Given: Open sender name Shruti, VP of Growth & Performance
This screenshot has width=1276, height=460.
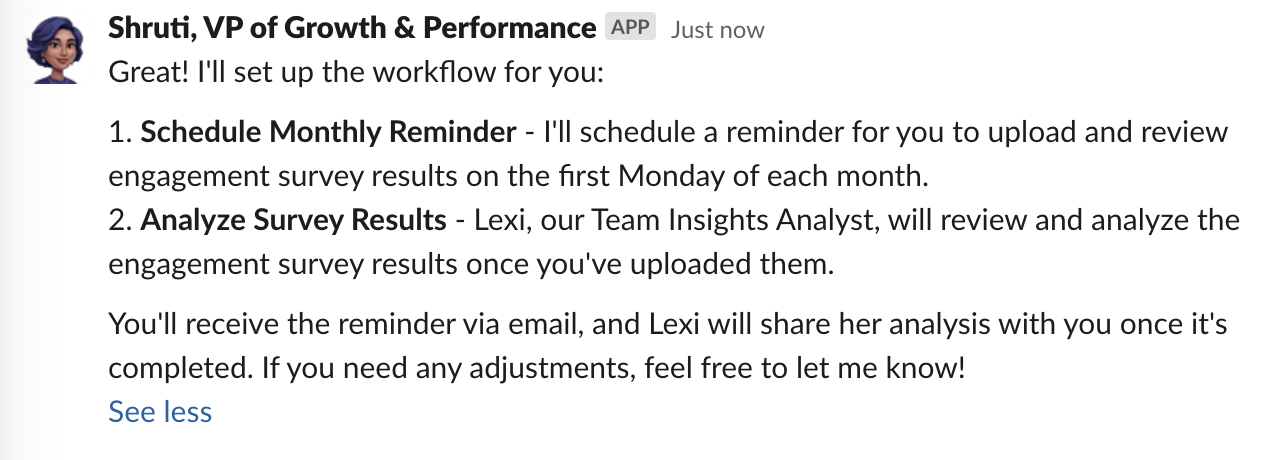Looking at the screenshot, I should click(351, 28).
